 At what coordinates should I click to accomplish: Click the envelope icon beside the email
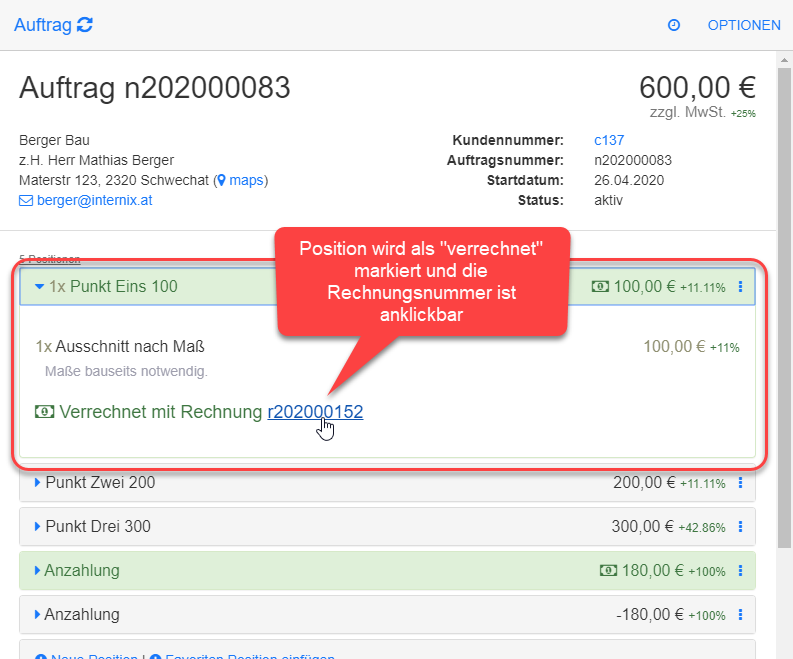26,201
